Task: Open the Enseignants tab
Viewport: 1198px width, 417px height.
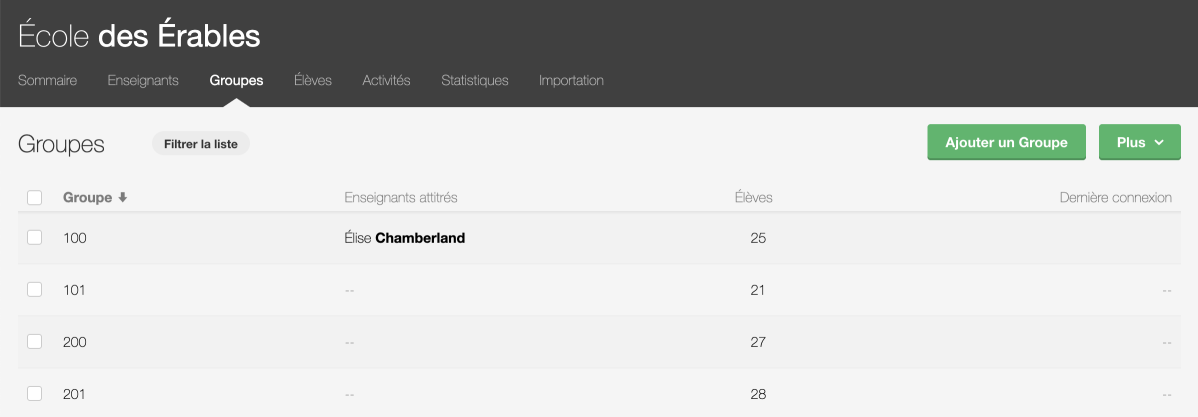Action: [143, 80]
